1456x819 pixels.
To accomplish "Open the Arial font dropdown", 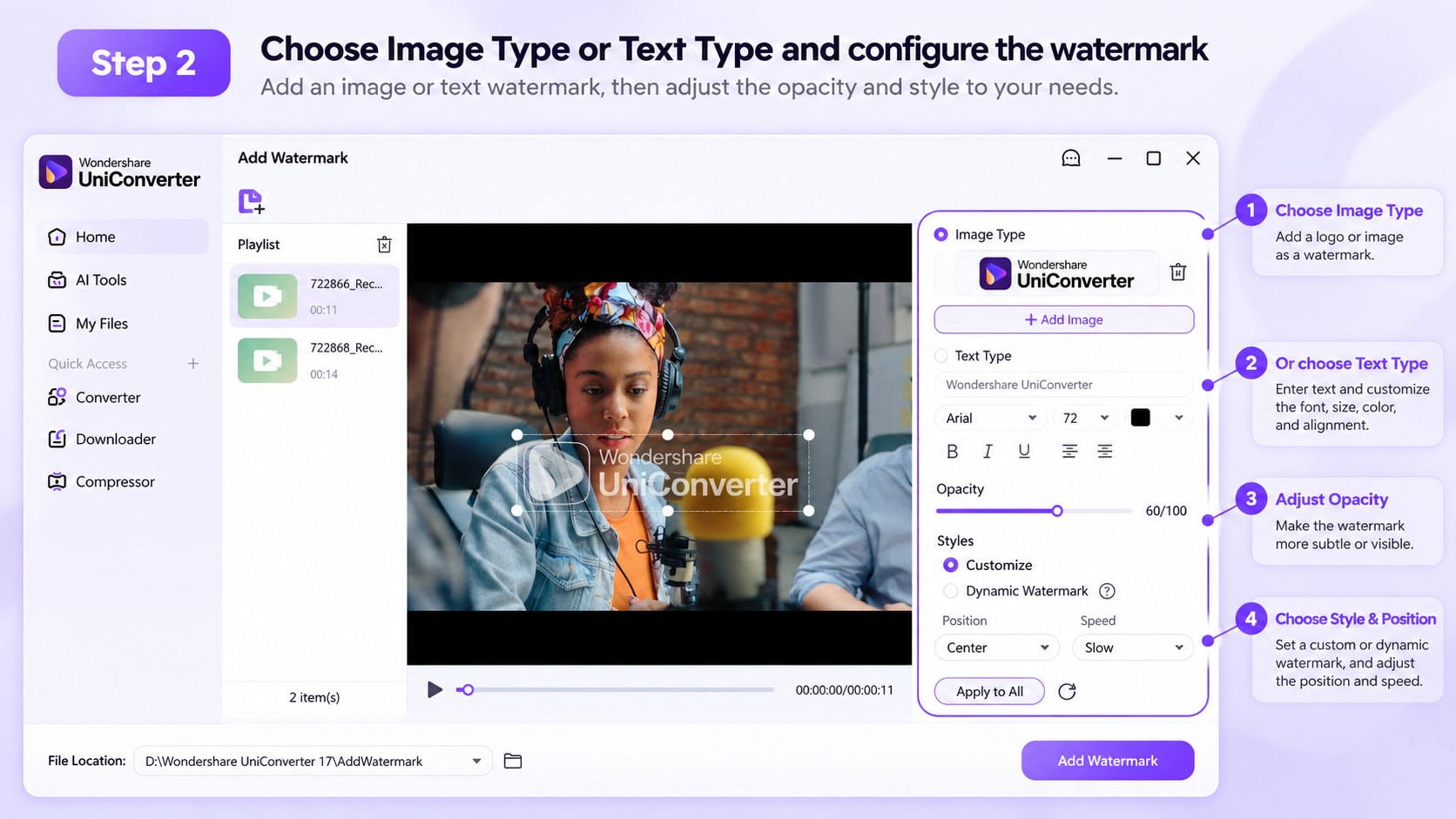I will 991,418.
